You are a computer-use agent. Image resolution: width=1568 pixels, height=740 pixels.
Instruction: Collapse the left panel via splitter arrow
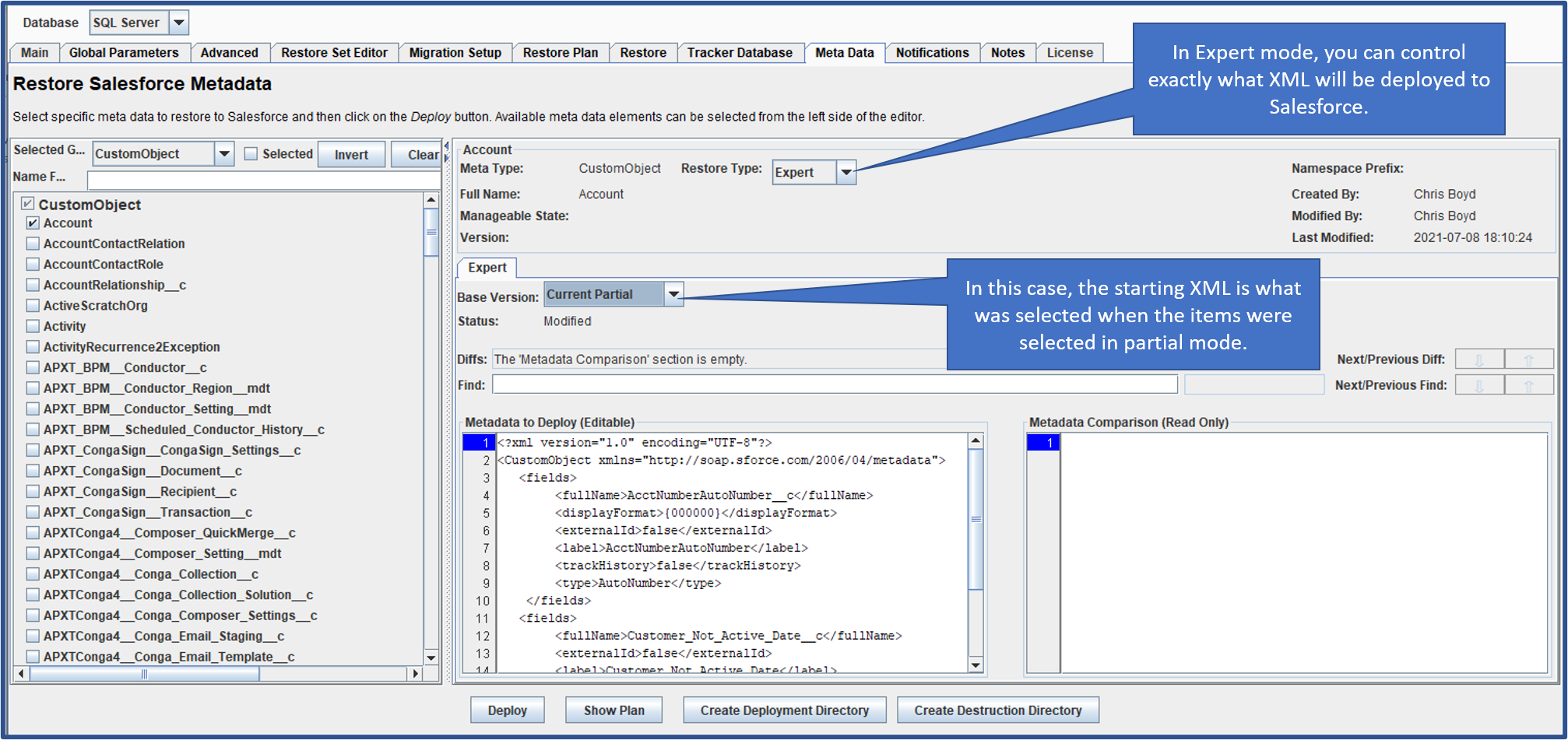coord(446,146)
